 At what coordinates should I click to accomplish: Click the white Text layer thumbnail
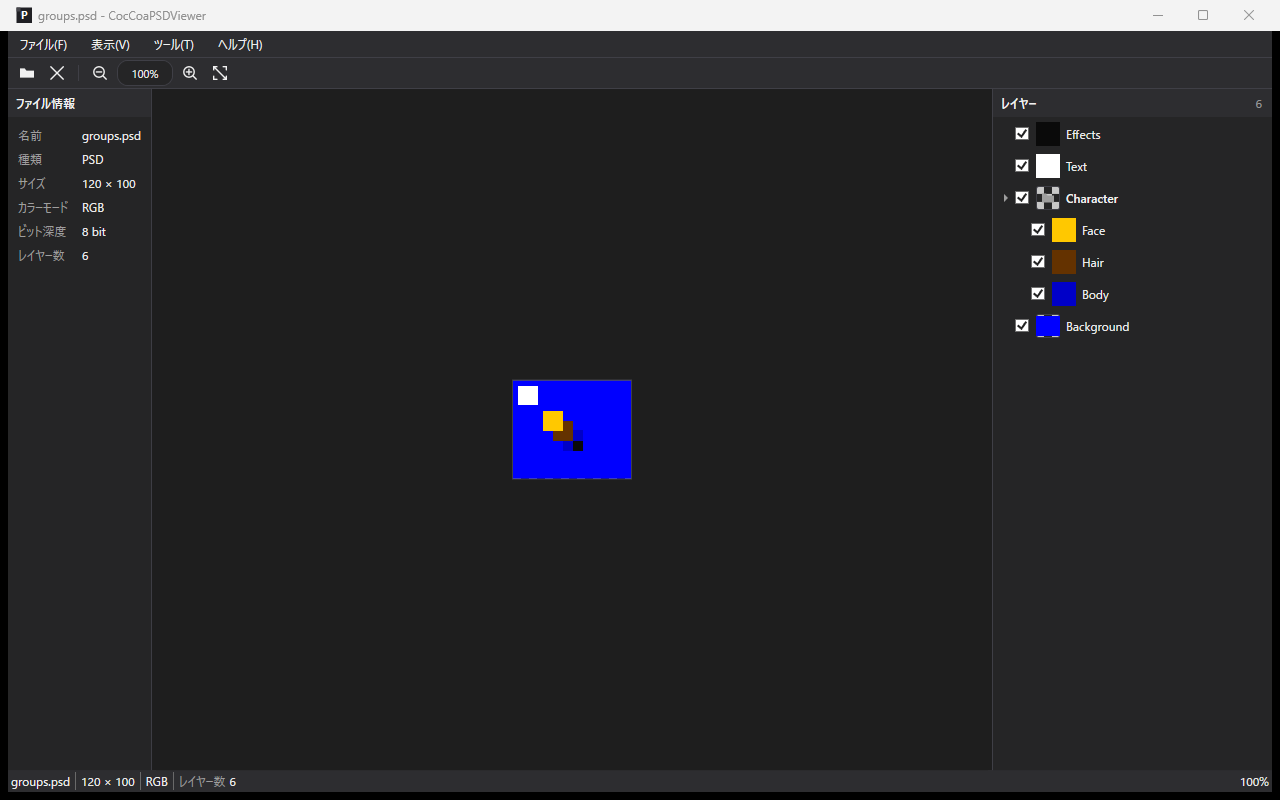tap(1048, 166)
